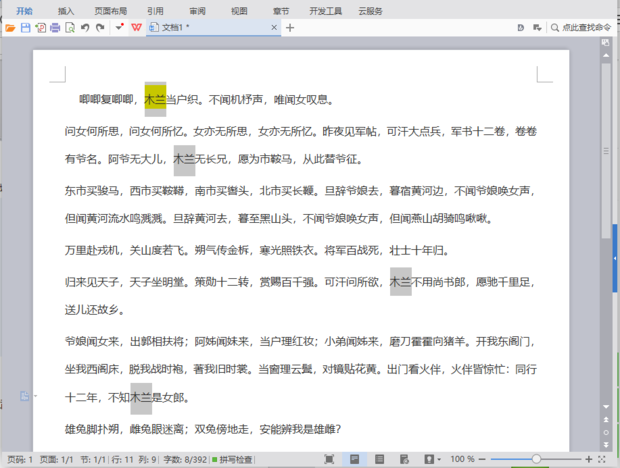Viewport: 620px width, 468px height.
Task: Select the 章节 tab
Action: pos(281,11)
